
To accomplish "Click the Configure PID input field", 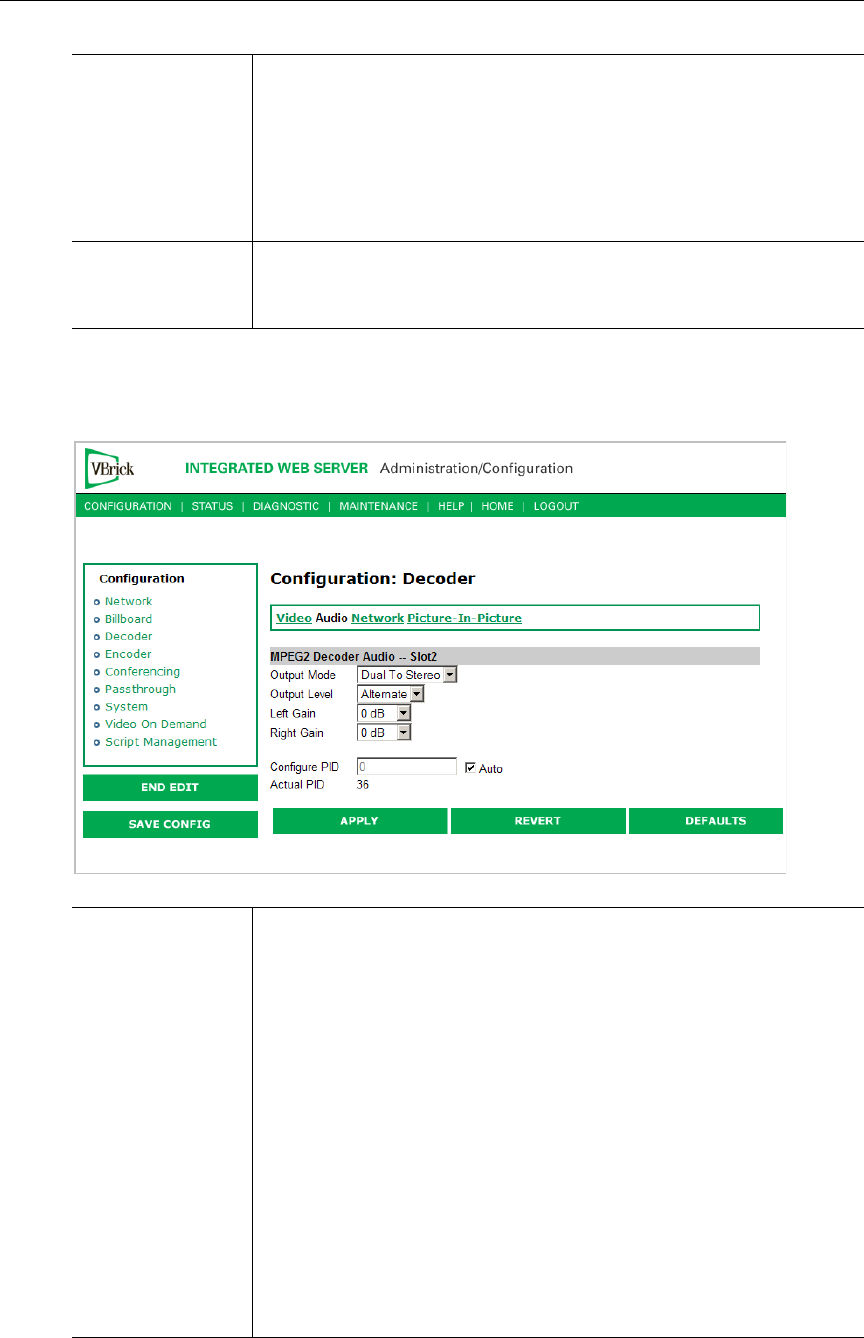I will [x=407, y=766].
